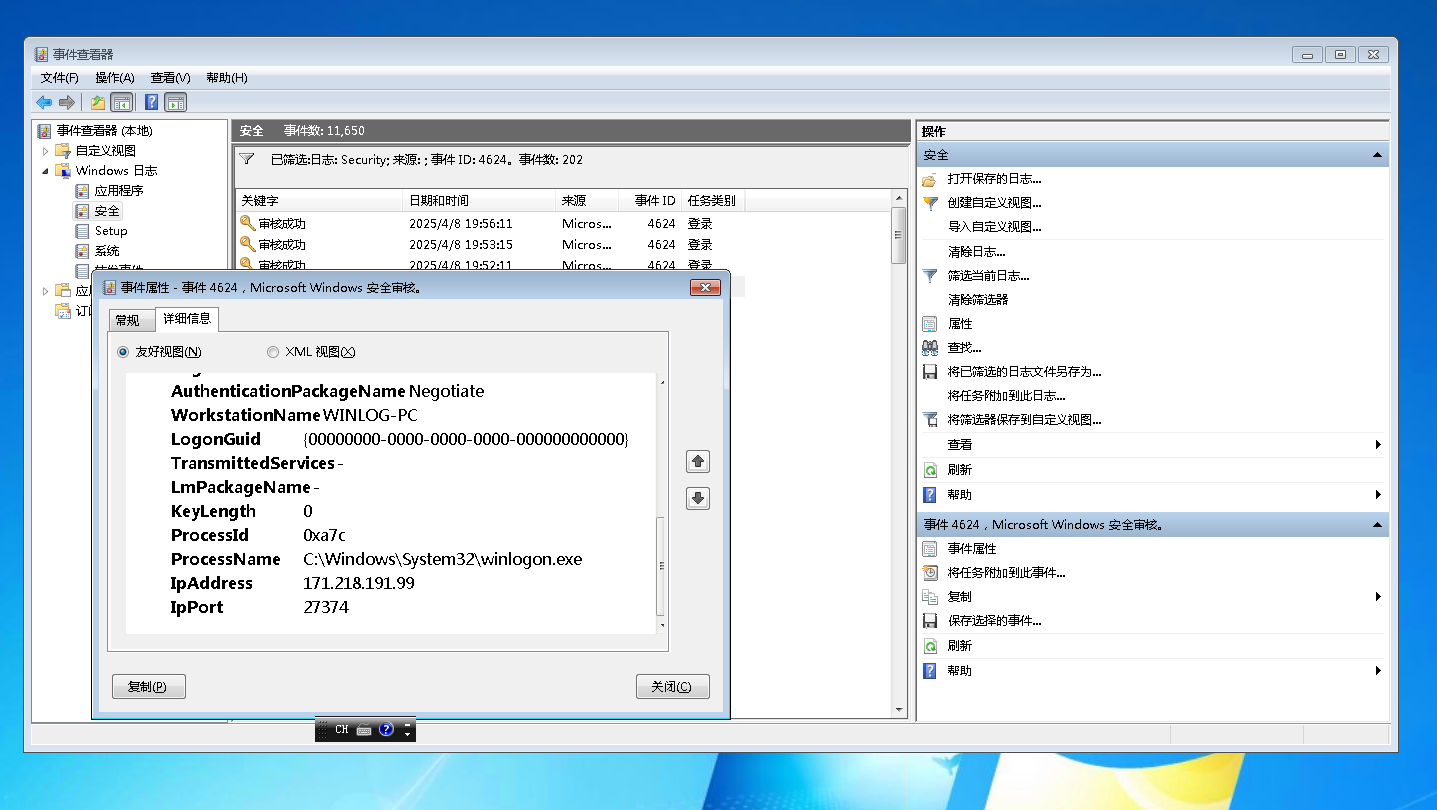The image size is (1437, 810).
Task: Click the event details vertical scrollbar
Action: (x=660, y=566)
